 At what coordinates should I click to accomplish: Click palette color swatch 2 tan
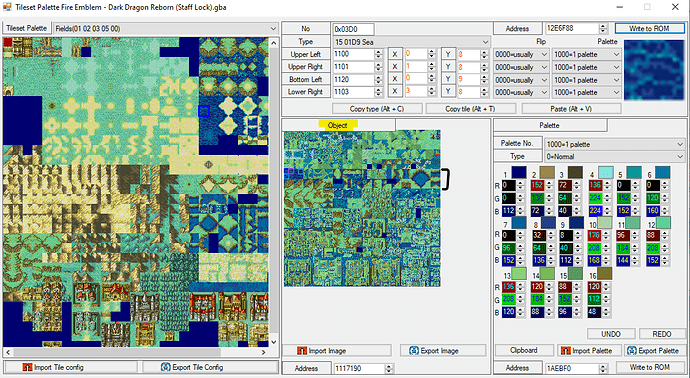coord(547,172)
